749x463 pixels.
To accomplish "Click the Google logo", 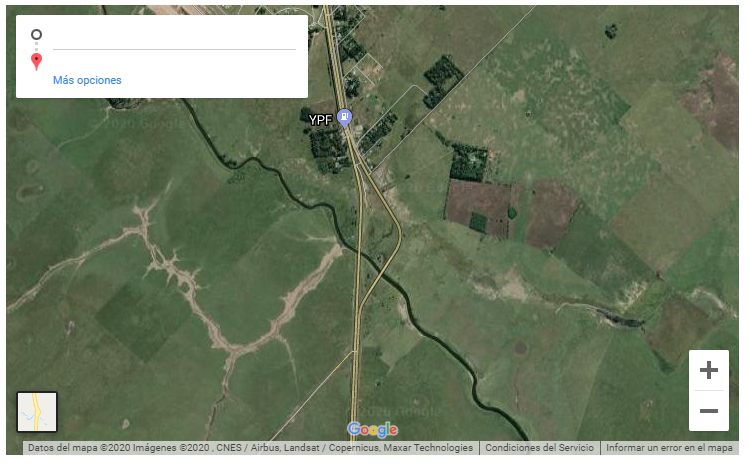I will click(373, 430).
